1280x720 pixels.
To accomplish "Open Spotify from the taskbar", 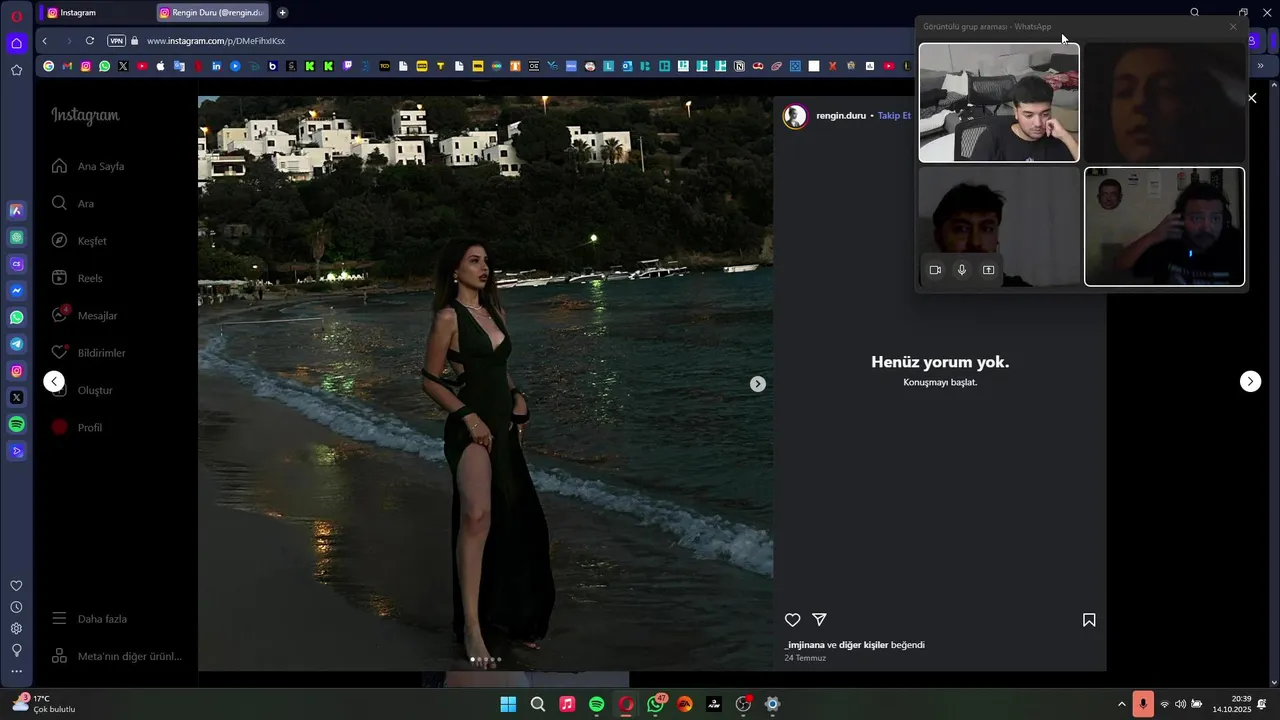I will point(596,704).
